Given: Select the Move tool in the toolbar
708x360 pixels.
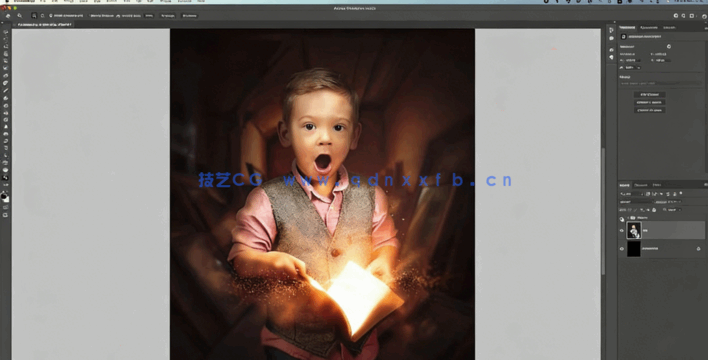Looking at the screenshot, I should pyautogui.click(x=5, y=32).
